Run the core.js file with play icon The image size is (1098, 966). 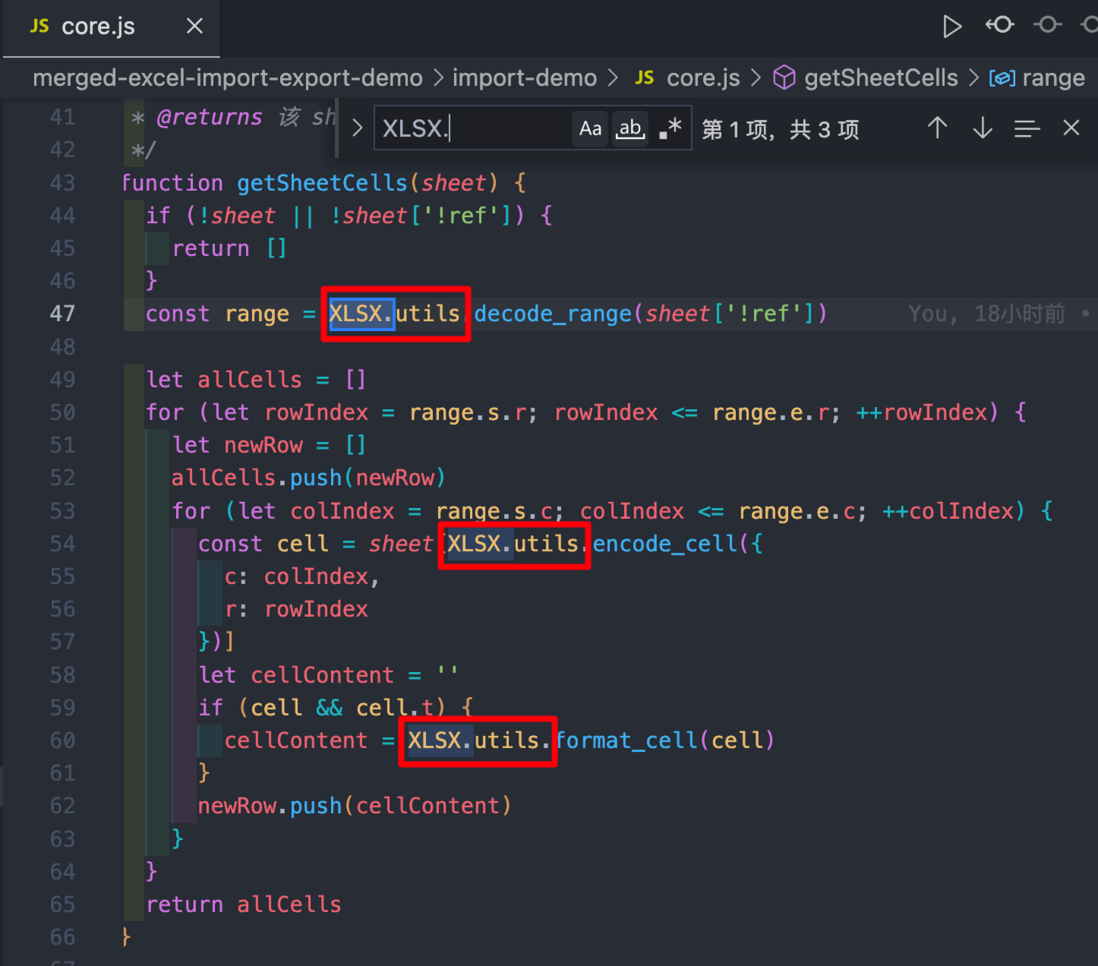[x=951, y=26]
